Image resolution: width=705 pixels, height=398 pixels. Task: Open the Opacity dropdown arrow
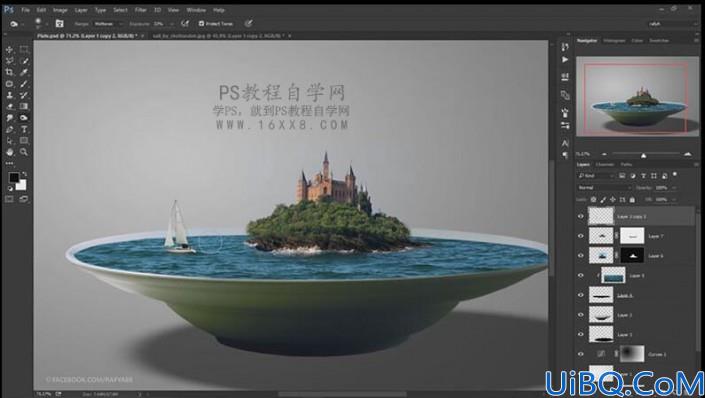[673, 188]
